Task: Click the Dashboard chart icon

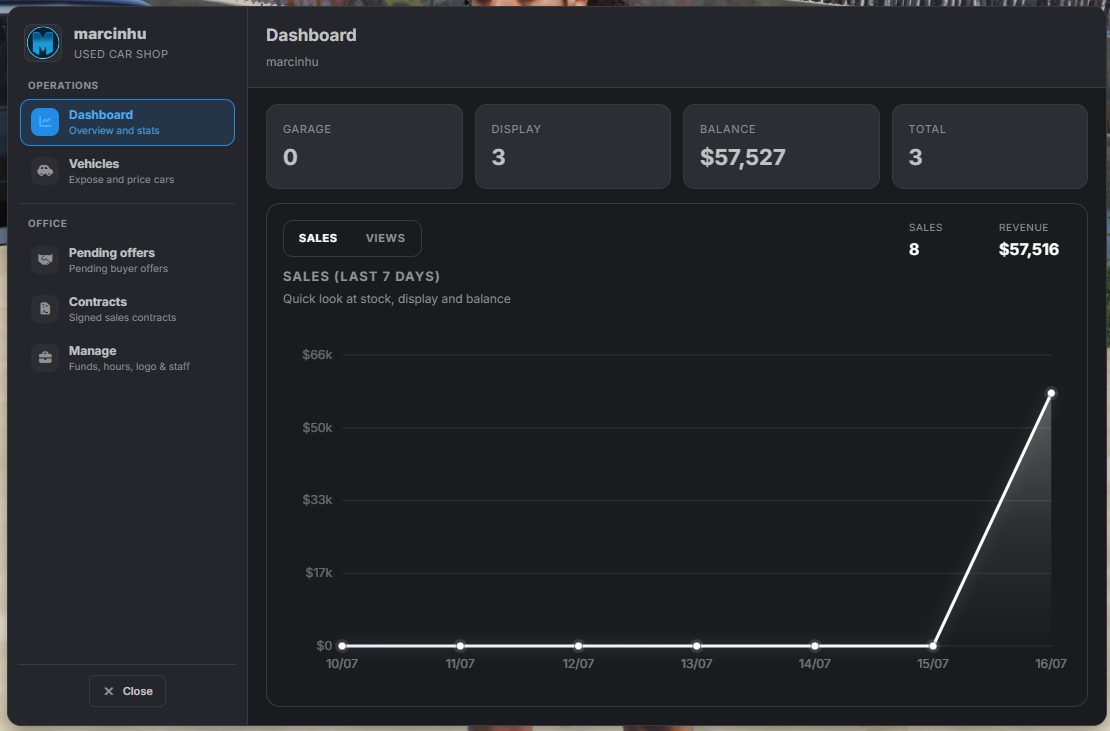Action: click(45, 122)
